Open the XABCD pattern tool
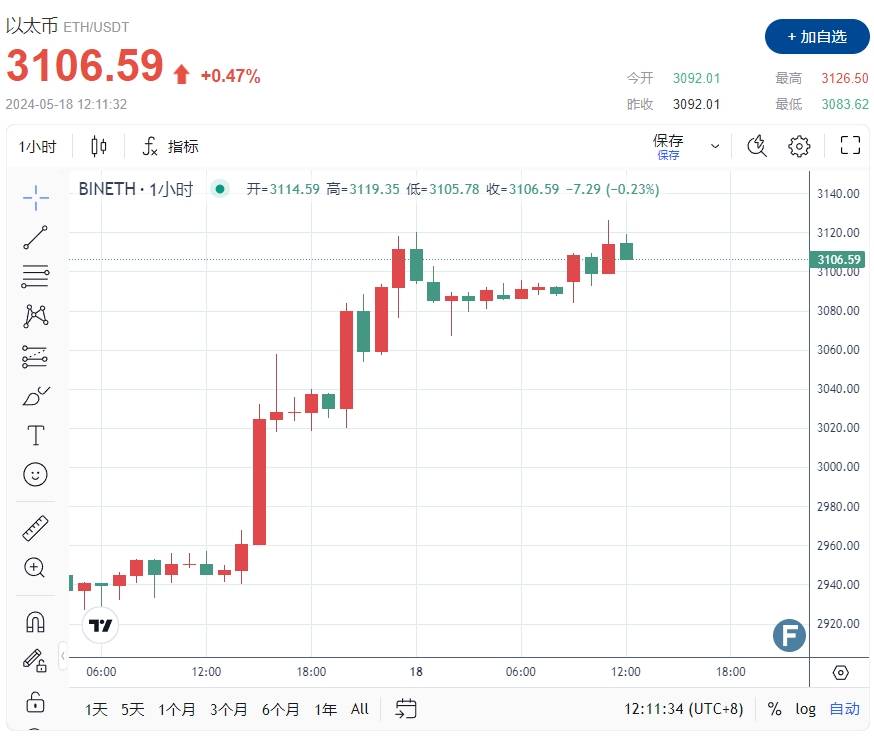This screenshot has height=736, width=874. (35, 316)
